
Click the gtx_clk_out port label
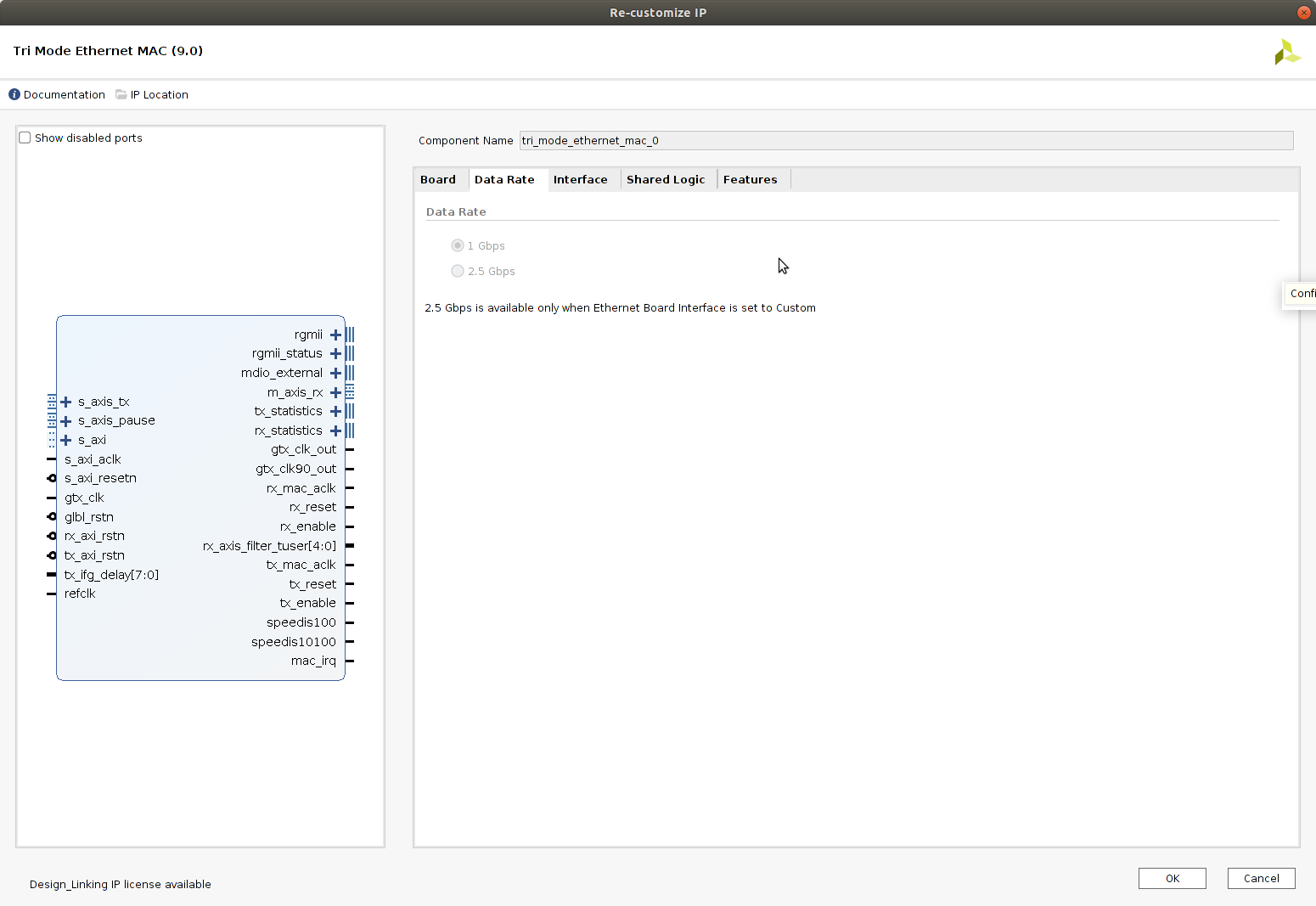click(x=304, y=449)
